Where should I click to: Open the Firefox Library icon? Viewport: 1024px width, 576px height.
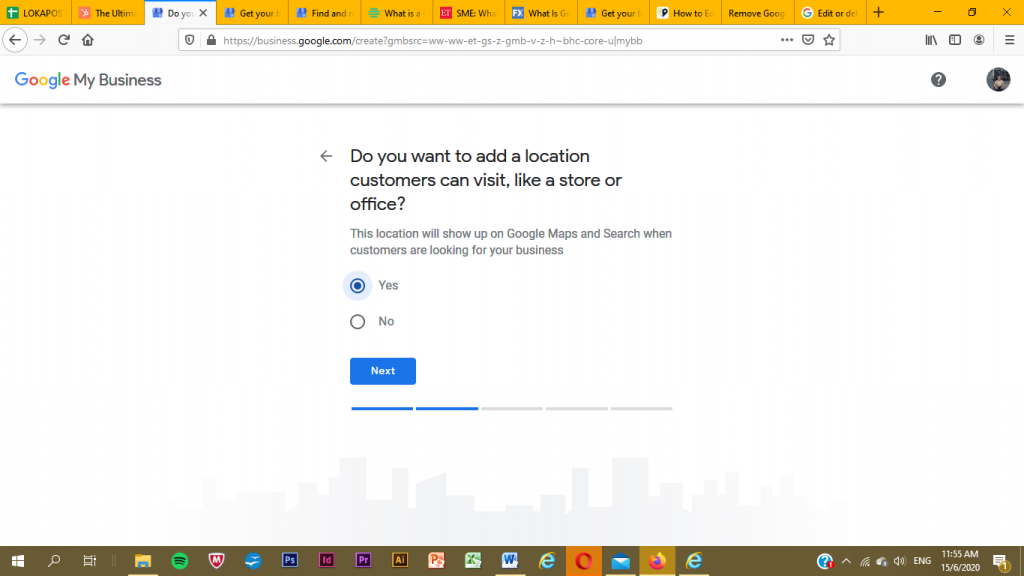(931, 40)
